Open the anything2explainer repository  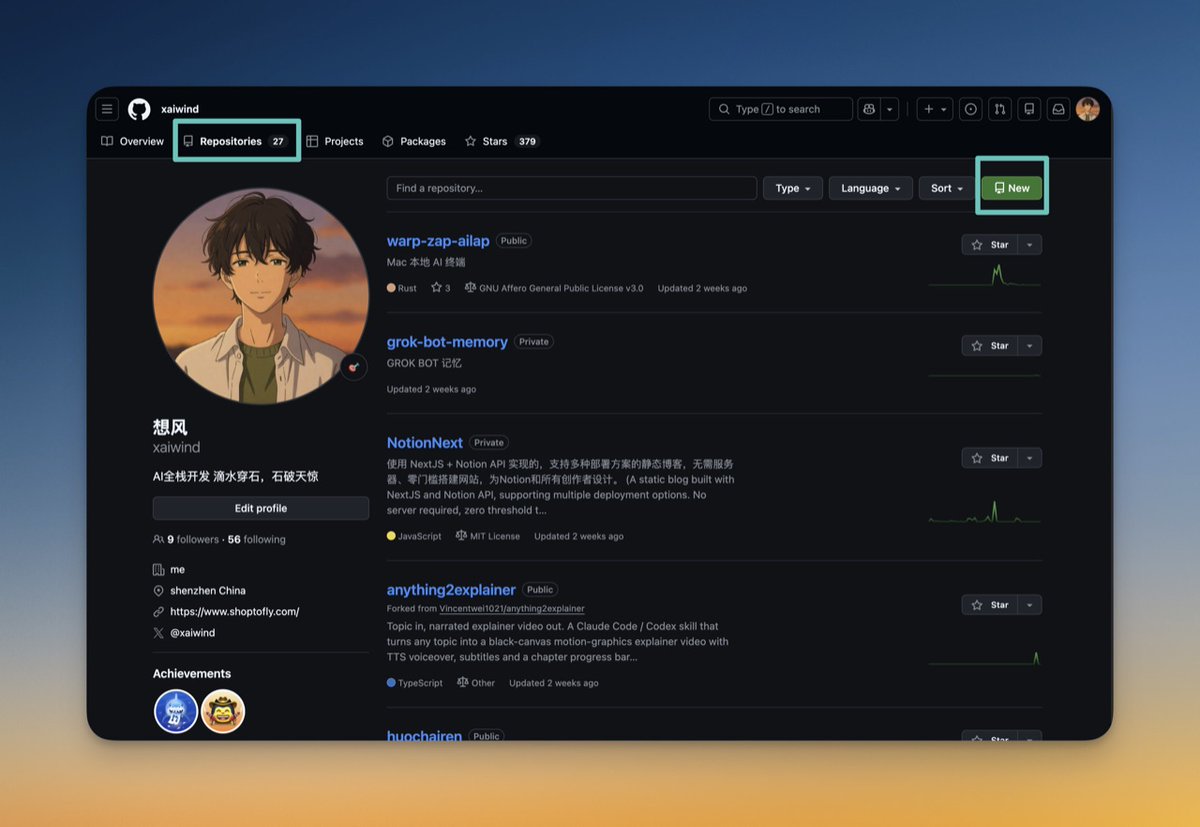point(451,590)
